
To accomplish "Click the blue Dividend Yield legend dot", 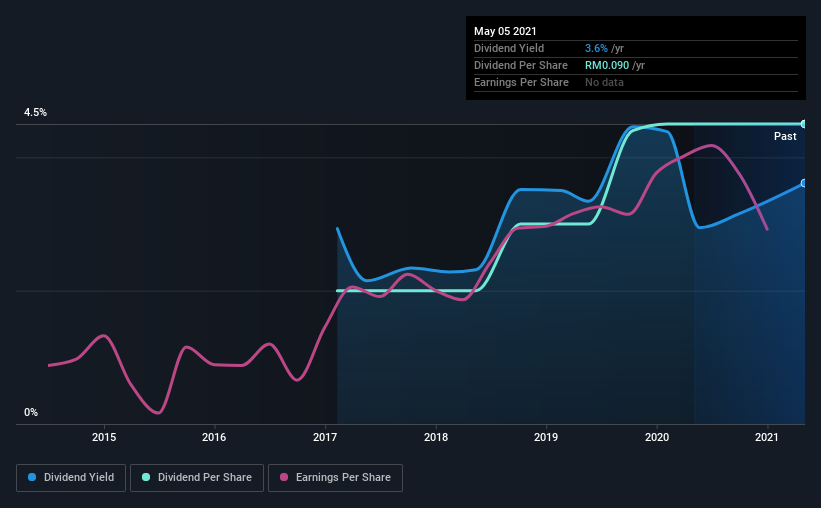I will coord(32,477).
